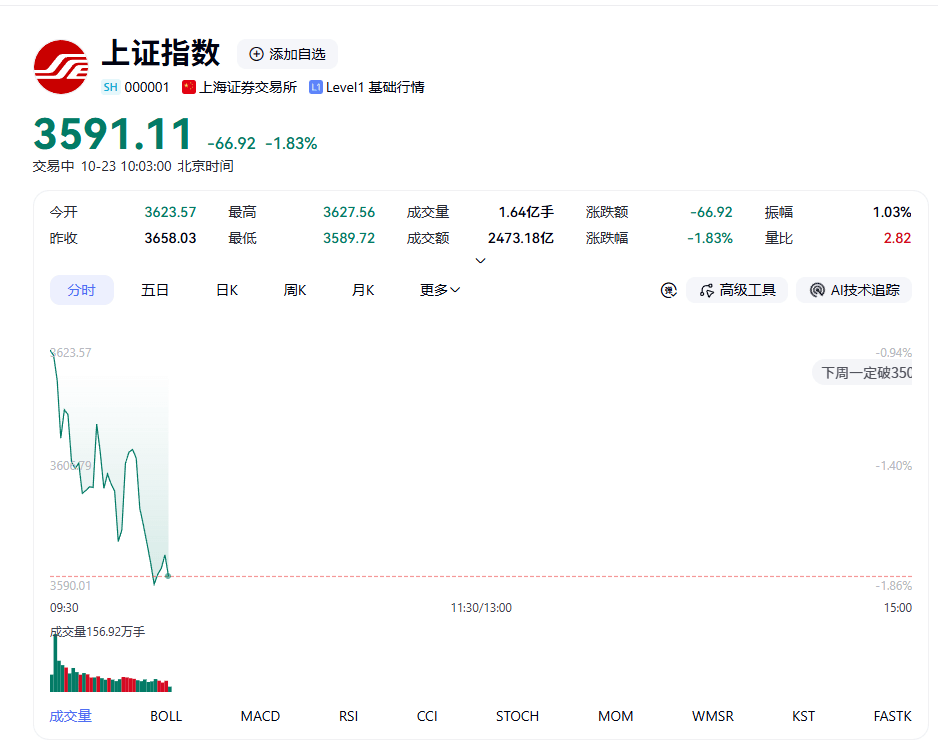This screenshot has width=938, height=750.
Task: Select CCI indicator
Action: [x=427, y=716]
